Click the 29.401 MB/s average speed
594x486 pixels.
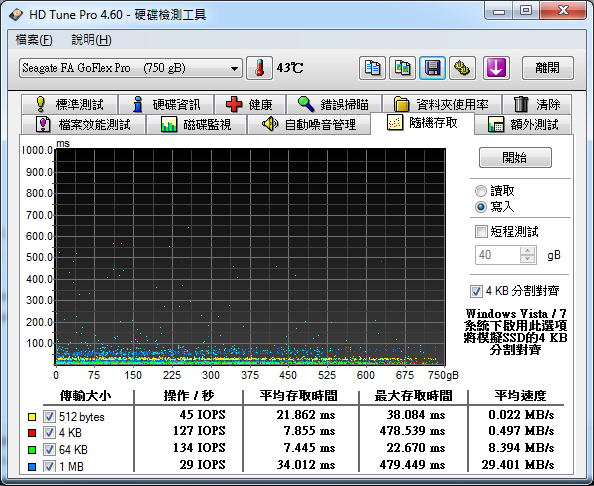[x=518, y=465]
